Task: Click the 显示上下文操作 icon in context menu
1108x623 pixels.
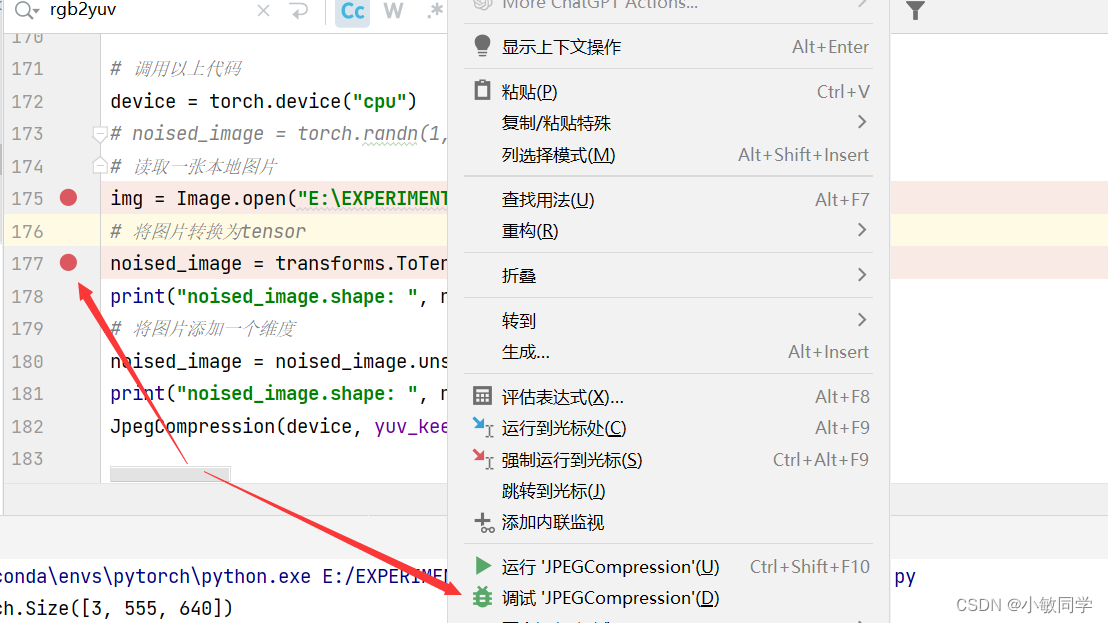Action: click(482, 46)
